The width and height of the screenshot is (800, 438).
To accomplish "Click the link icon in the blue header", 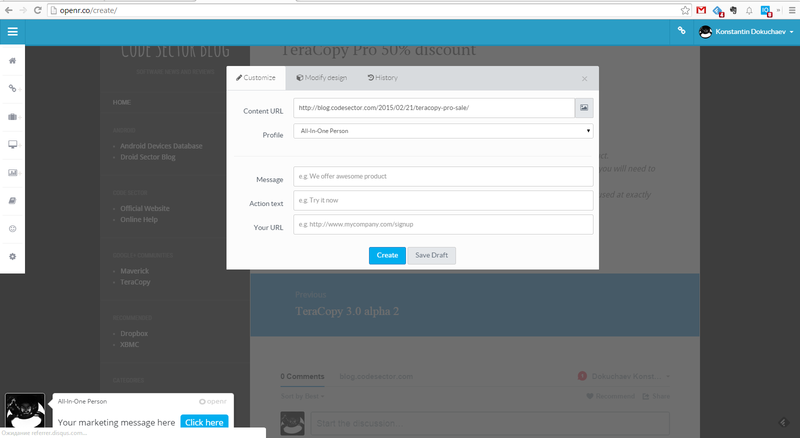I will click(682, 31).
